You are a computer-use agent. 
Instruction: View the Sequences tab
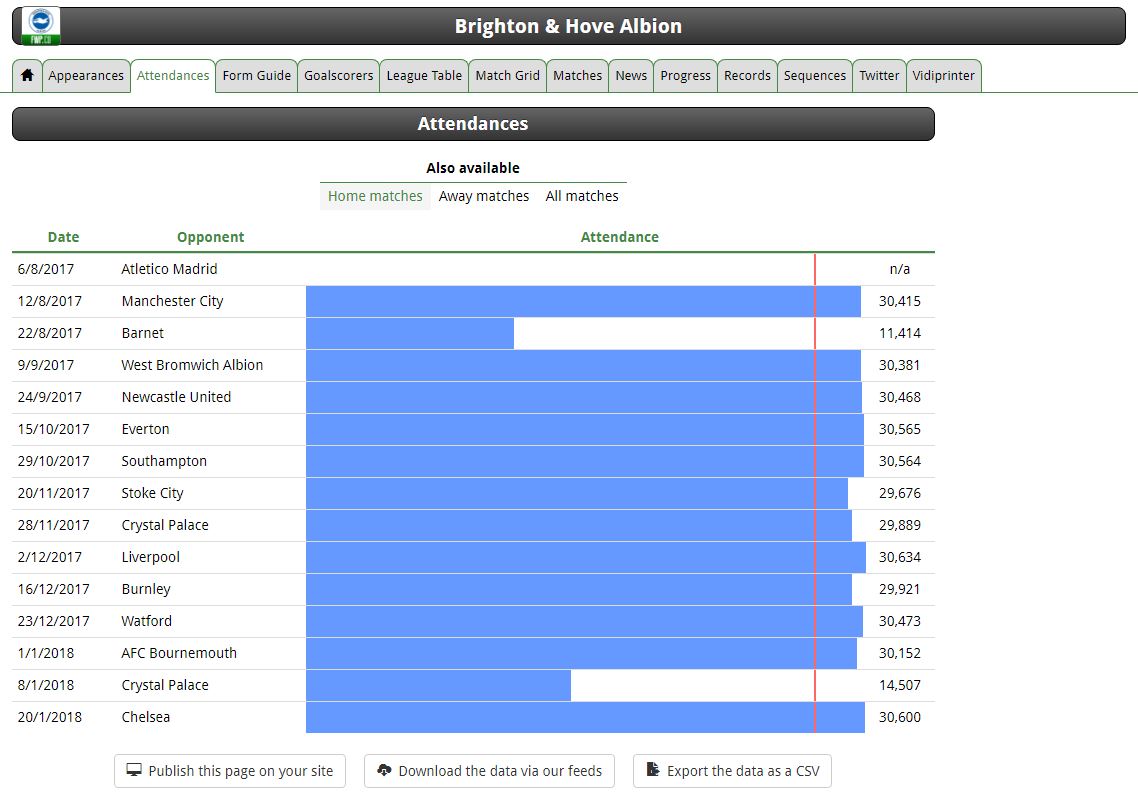[x=814, y=75]
